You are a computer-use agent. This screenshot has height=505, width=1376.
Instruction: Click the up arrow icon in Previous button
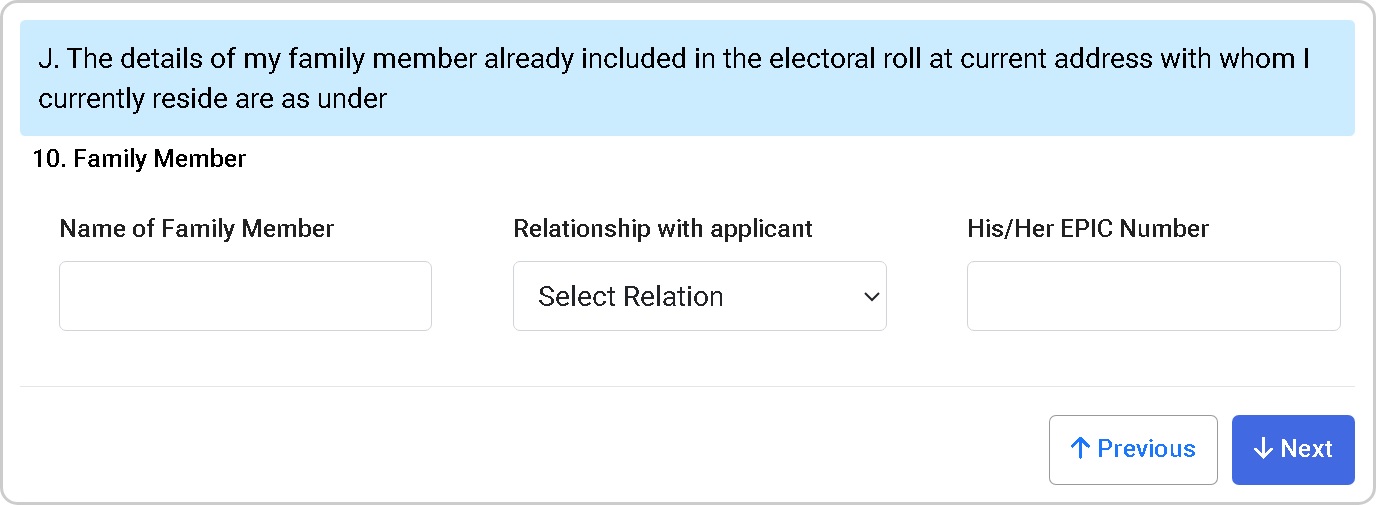tap(1079, 449)
